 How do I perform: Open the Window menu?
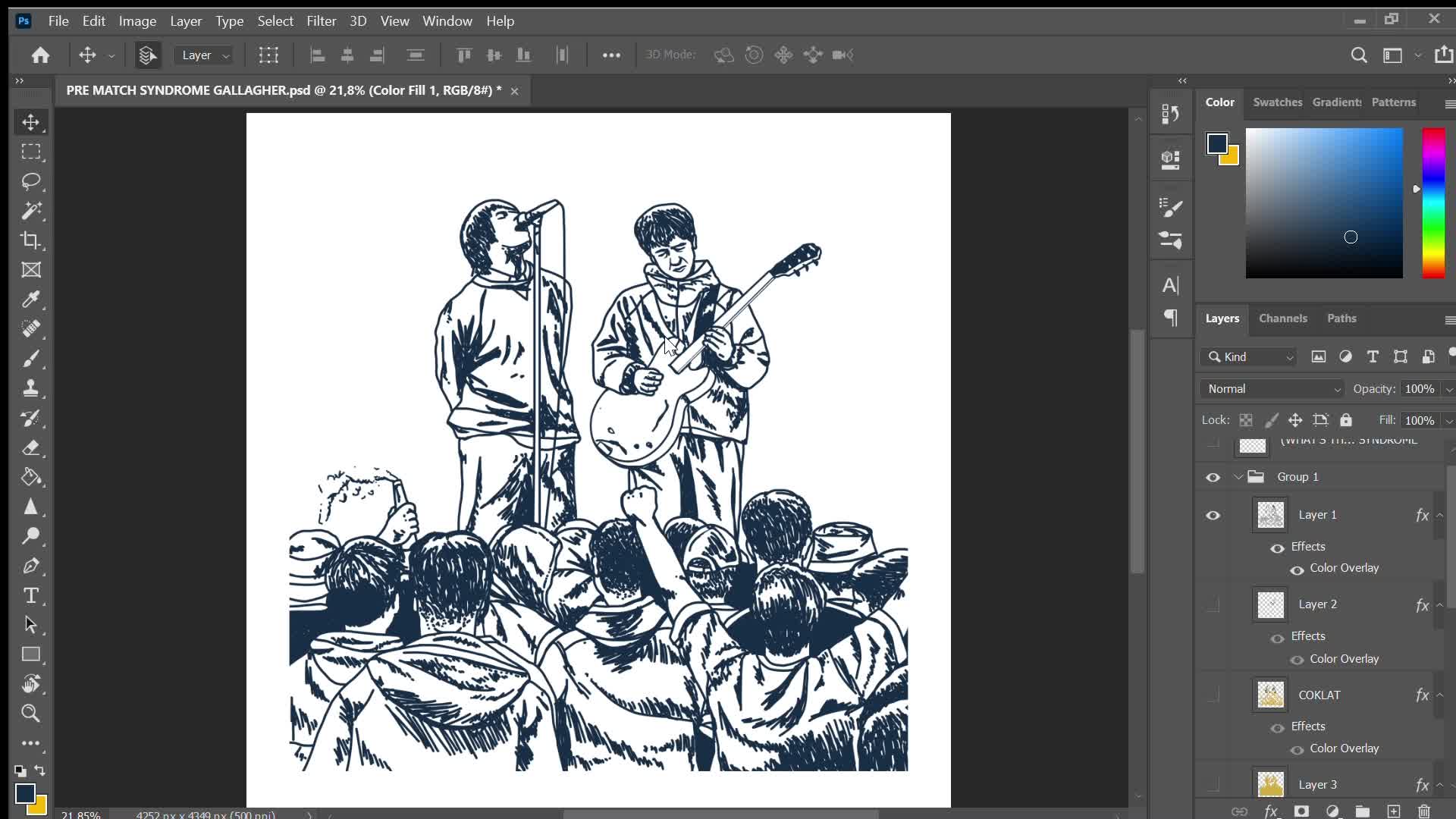tap(447, 20)
